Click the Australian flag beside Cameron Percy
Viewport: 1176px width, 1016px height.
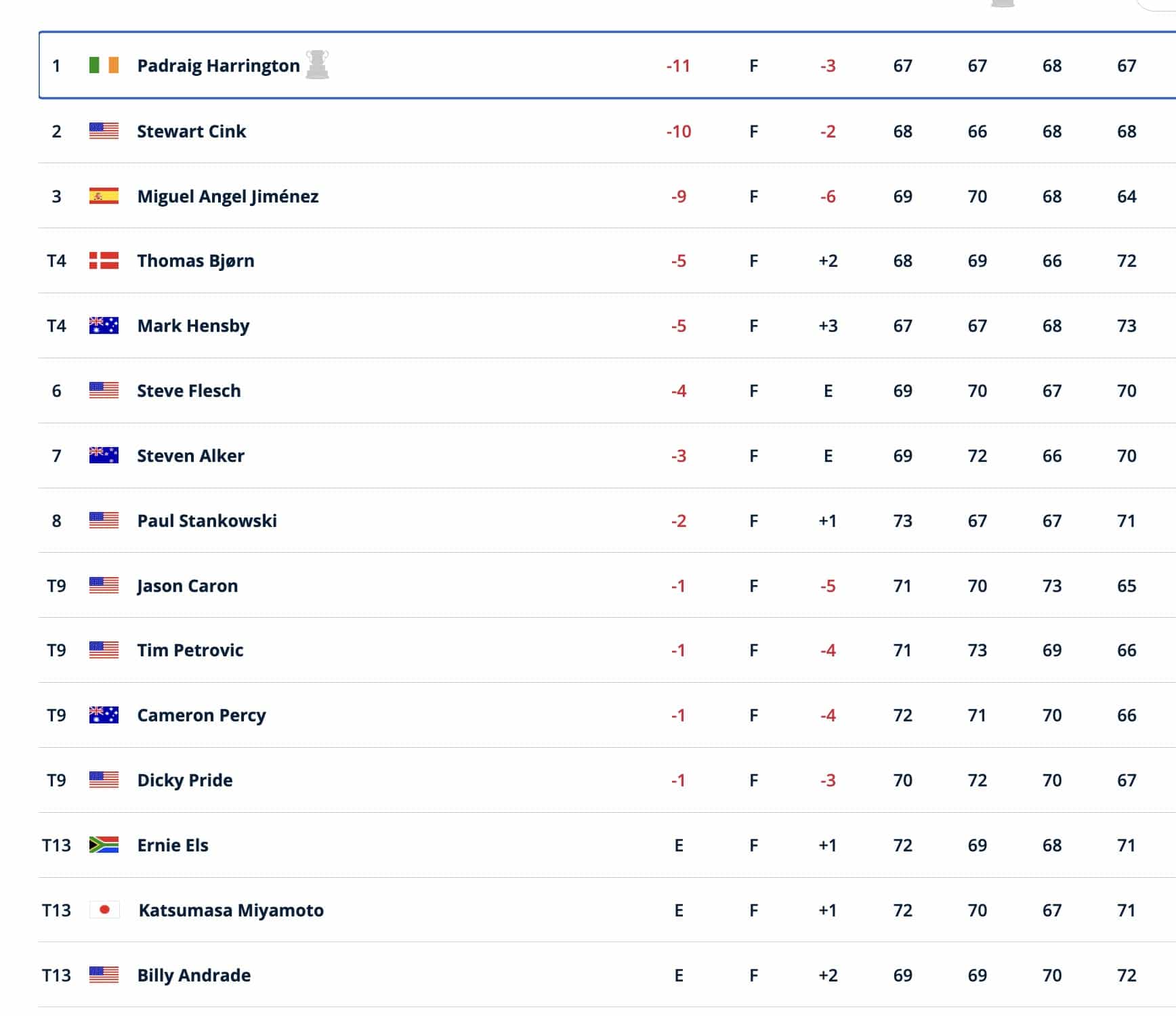click(104, 715)
